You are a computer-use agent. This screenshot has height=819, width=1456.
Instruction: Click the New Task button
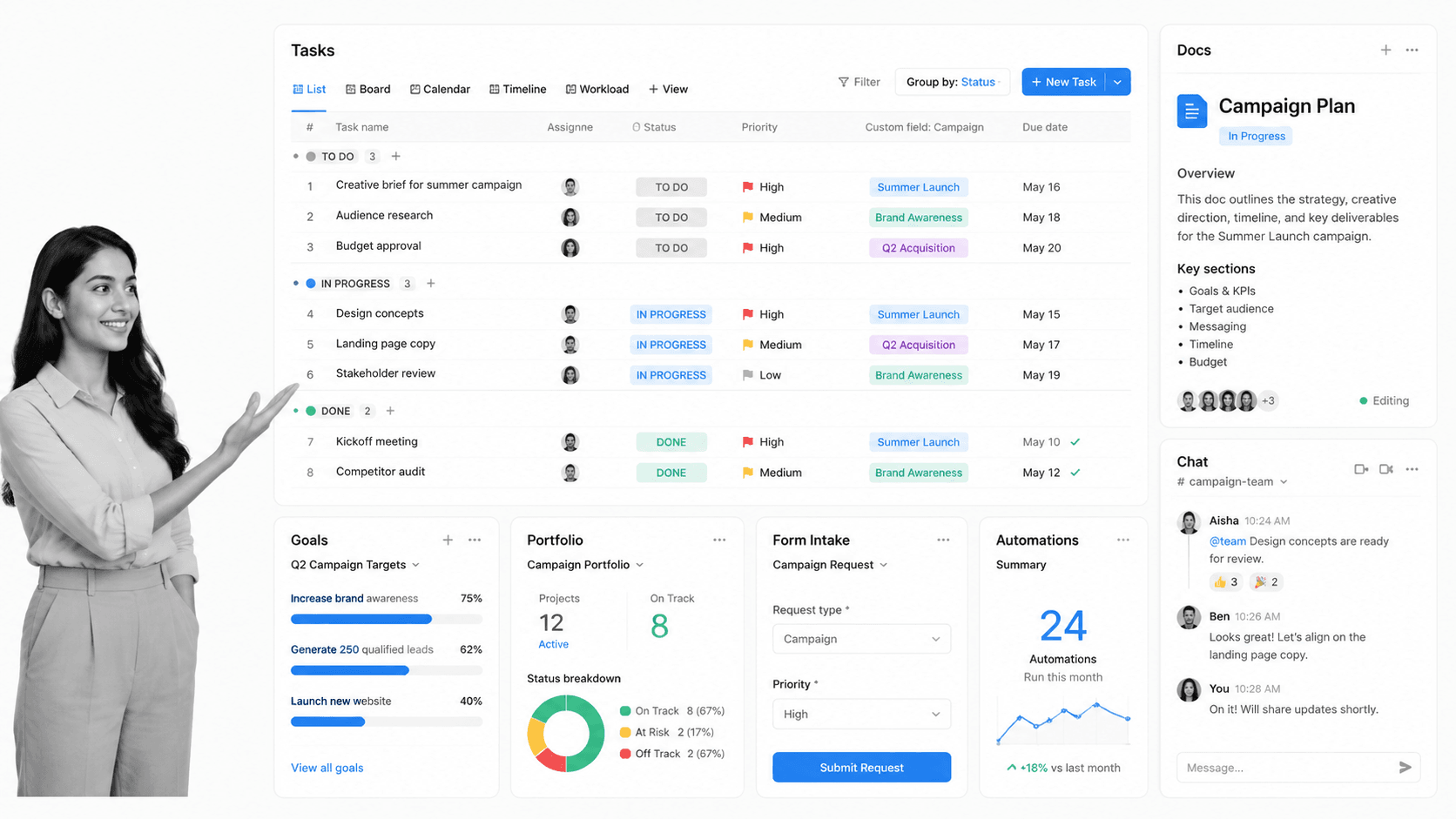tap(1063, 82)
